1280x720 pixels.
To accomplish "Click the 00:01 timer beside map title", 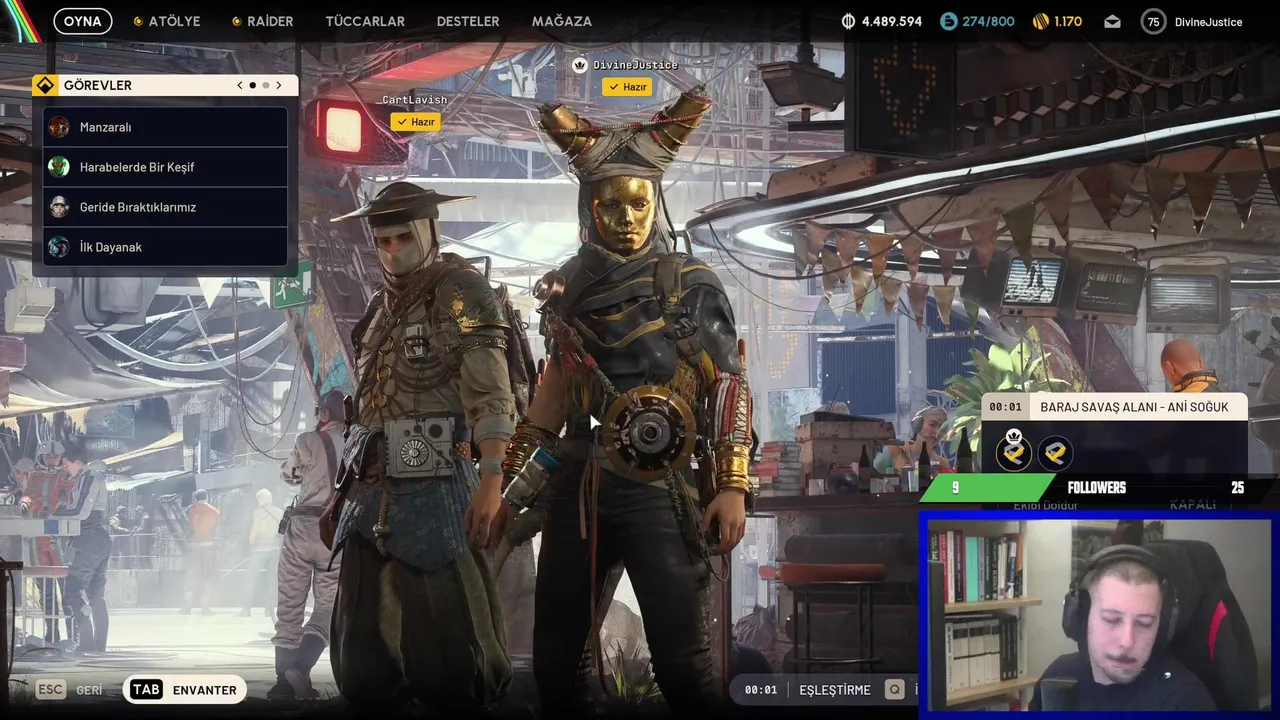I will [x=1005, y=407].
